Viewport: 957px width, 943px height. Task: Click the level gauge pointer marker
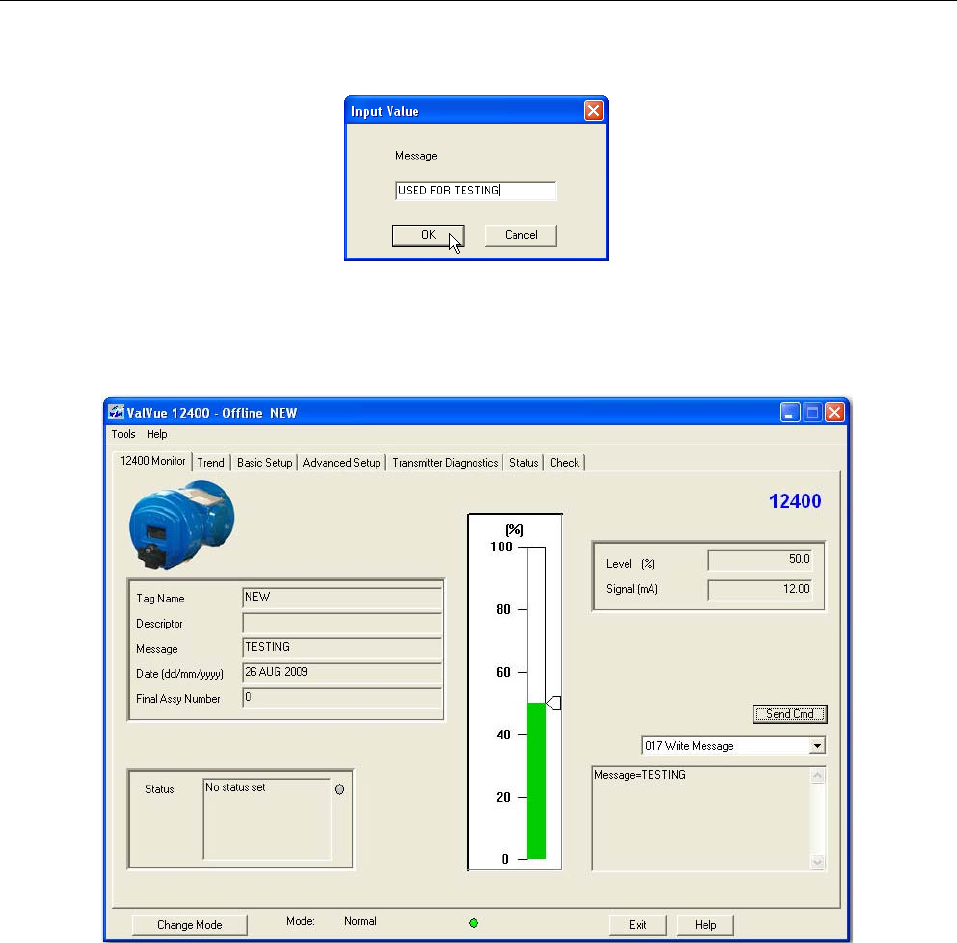pos(554,703)
